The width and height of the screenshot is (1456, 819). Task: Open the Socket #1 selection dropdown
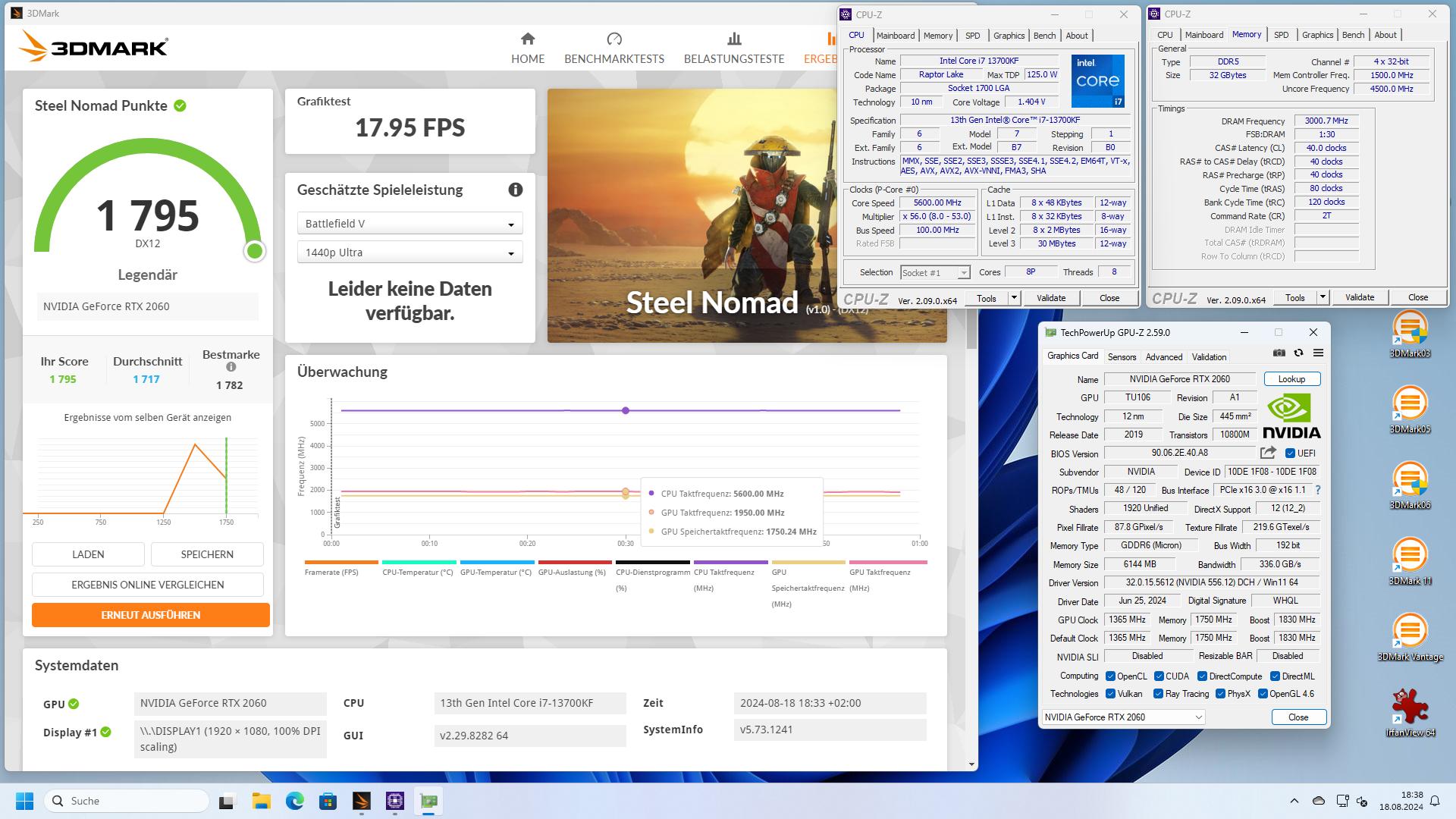(x=935, y=273)
